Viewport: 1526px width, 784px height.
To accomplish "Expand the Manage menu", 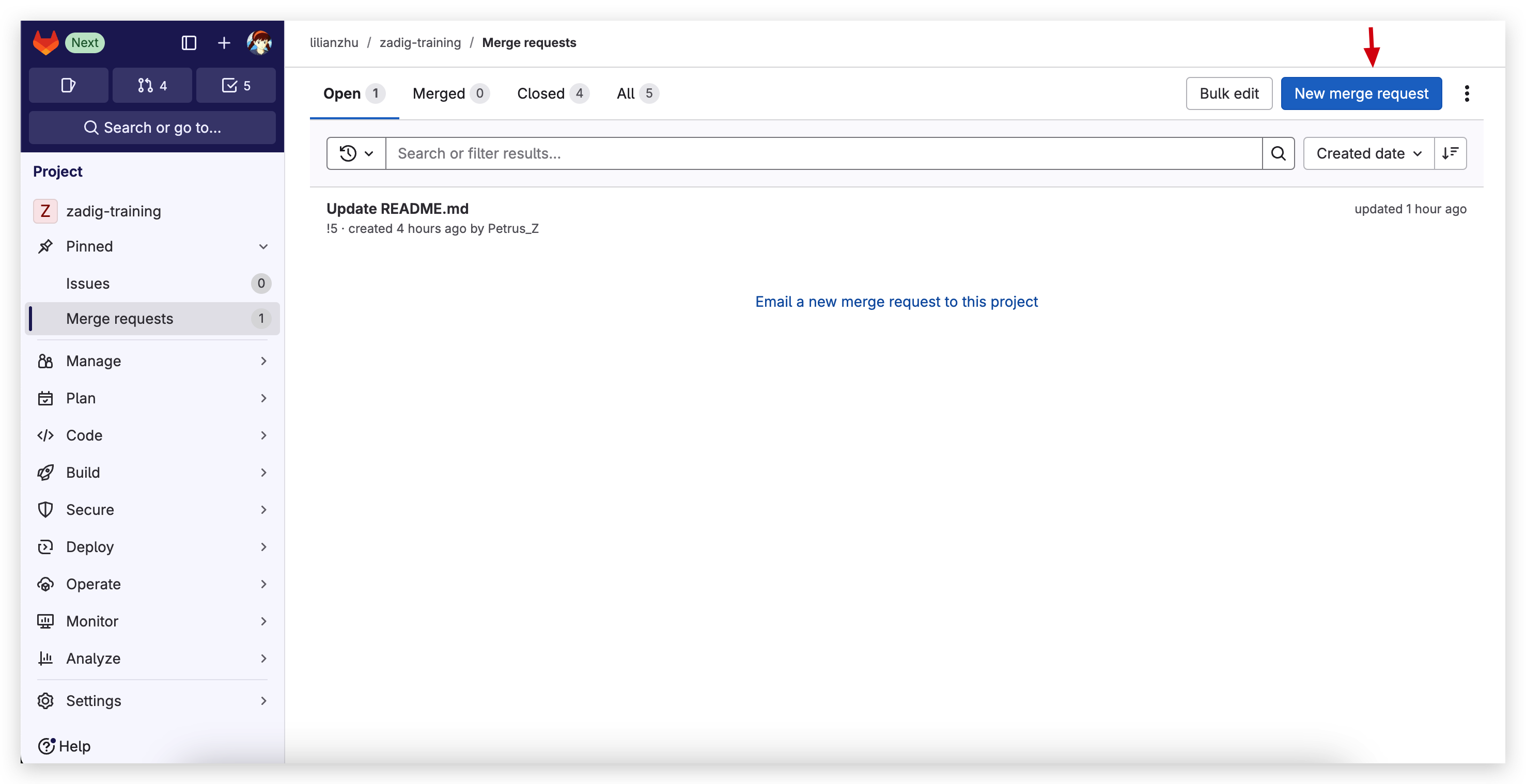I will point(152,361).
